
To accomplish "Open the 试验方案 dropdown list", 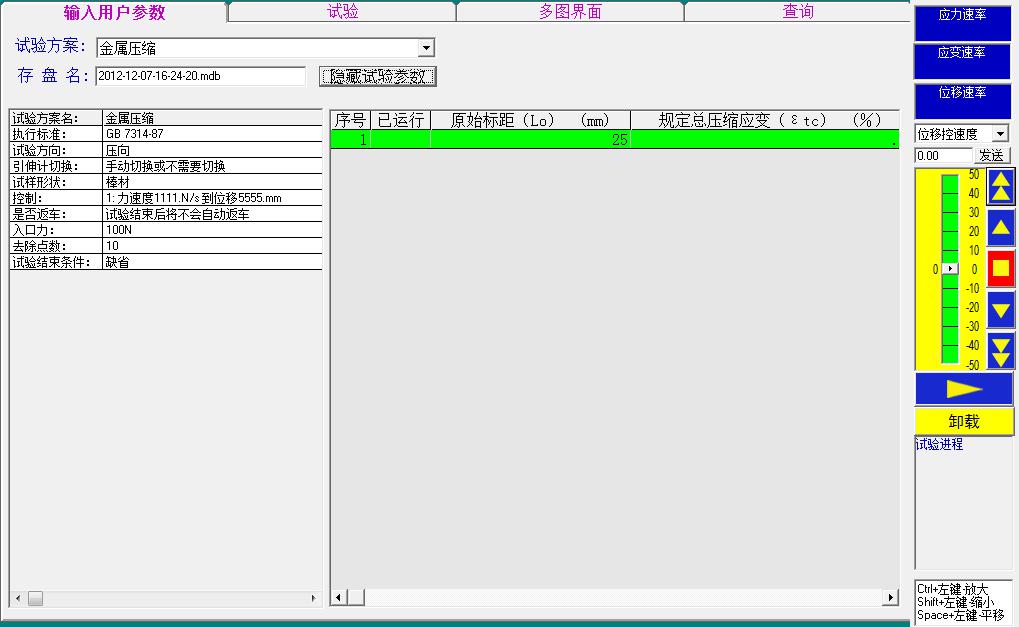I will tap(426, 48).
